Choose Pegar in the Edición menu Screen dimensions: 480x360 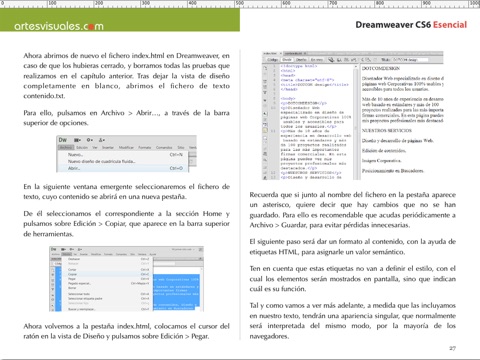pyautogui.click(x=107, y=279)
